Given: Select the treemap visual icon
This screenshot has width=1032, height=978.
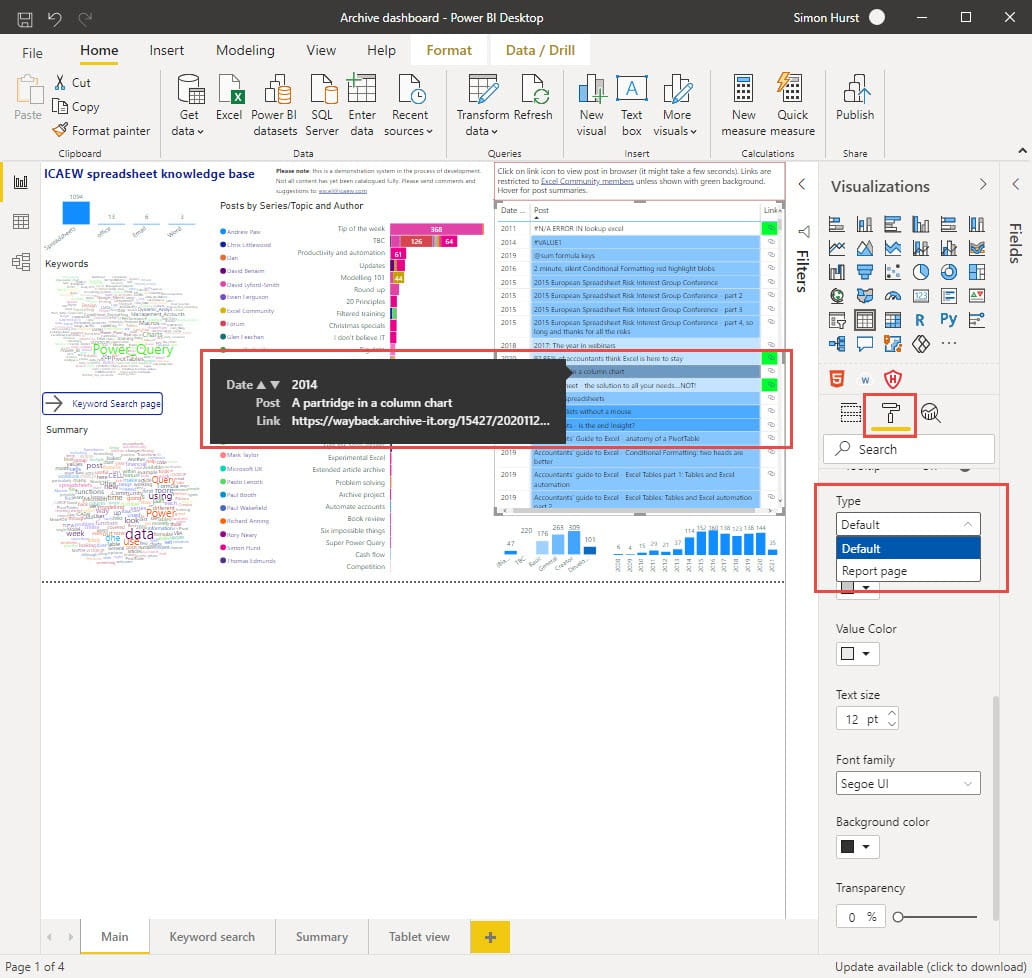Looking at the screenshot, I should point(977,272).
